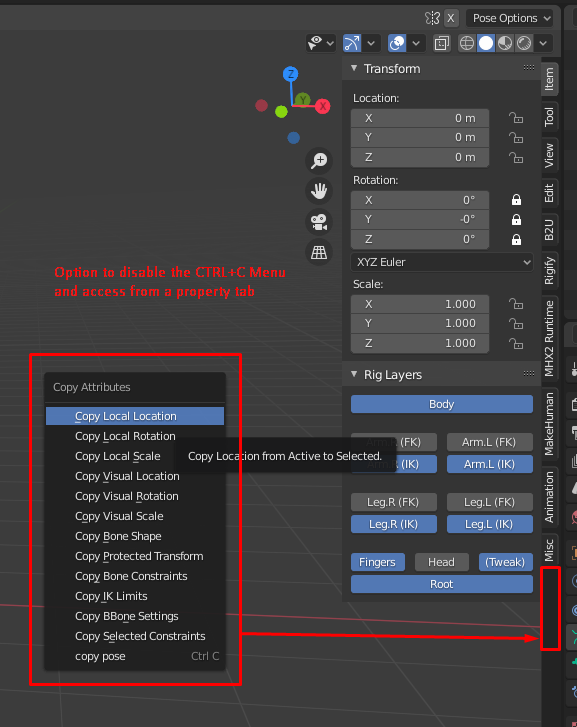577x727 pixels.
Task: Open the Rigify sidebar tab
Action: coord(550,270)
